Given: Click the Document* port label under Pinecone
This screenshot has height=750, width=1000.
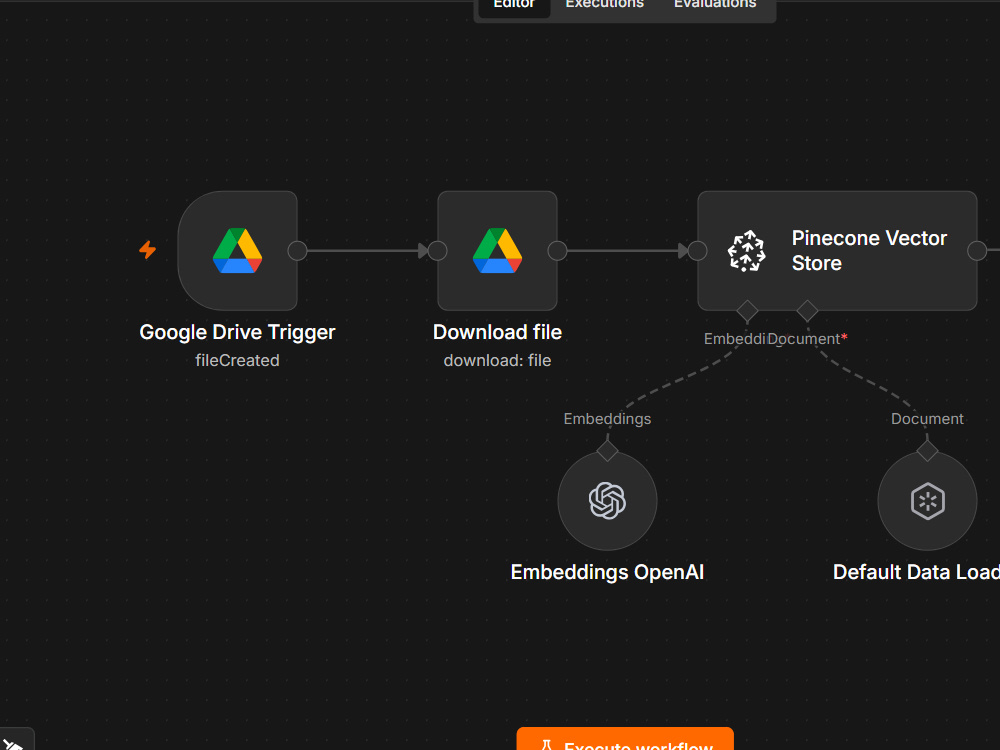Looking at the screenshot, I should pyautogui.click(x=807, y=339).
